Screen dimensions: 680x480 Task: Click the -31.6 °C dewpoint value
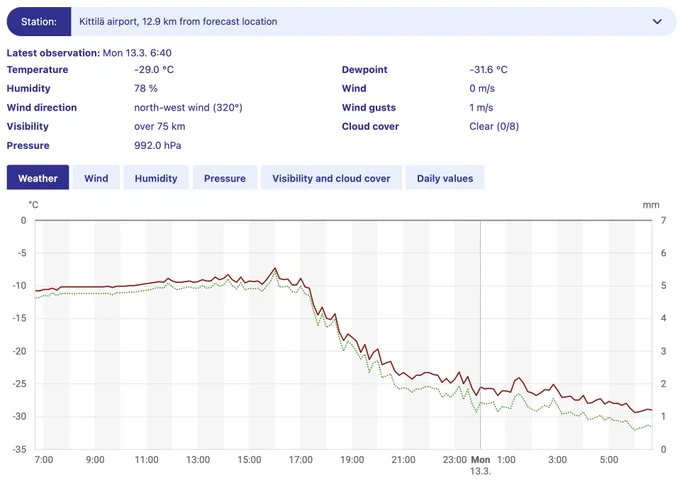[488, 69]
